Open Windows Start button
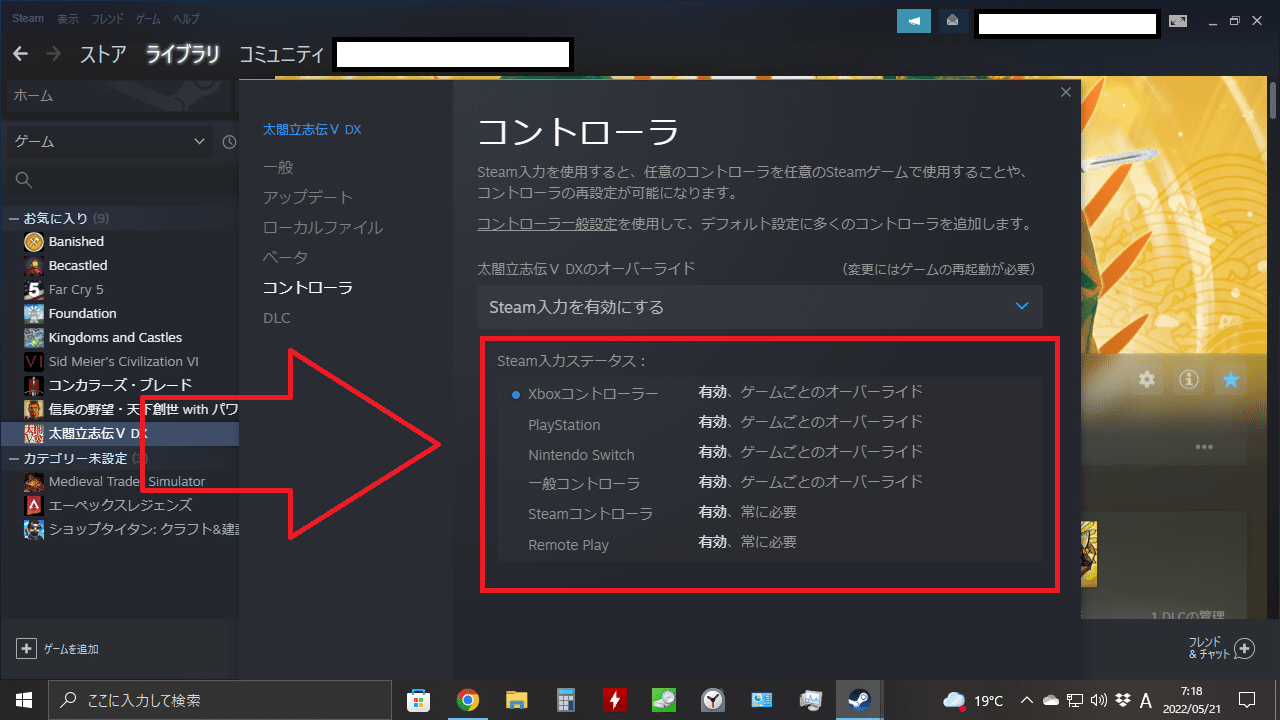Image resolution: width=1280 pixels, height=720 pixels. pyautogui.click(x=24, y=700)
